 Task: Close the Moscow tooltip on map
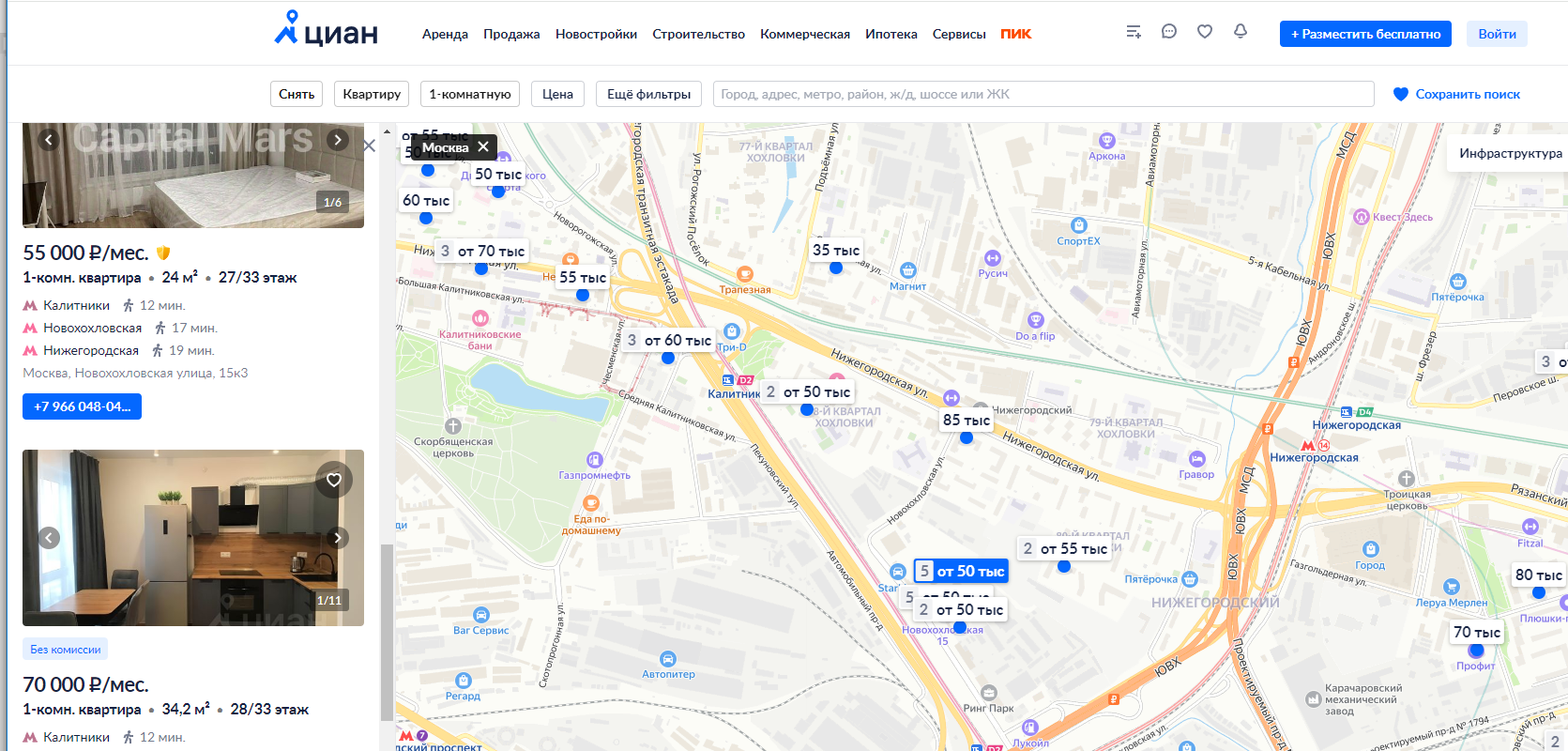482,147
